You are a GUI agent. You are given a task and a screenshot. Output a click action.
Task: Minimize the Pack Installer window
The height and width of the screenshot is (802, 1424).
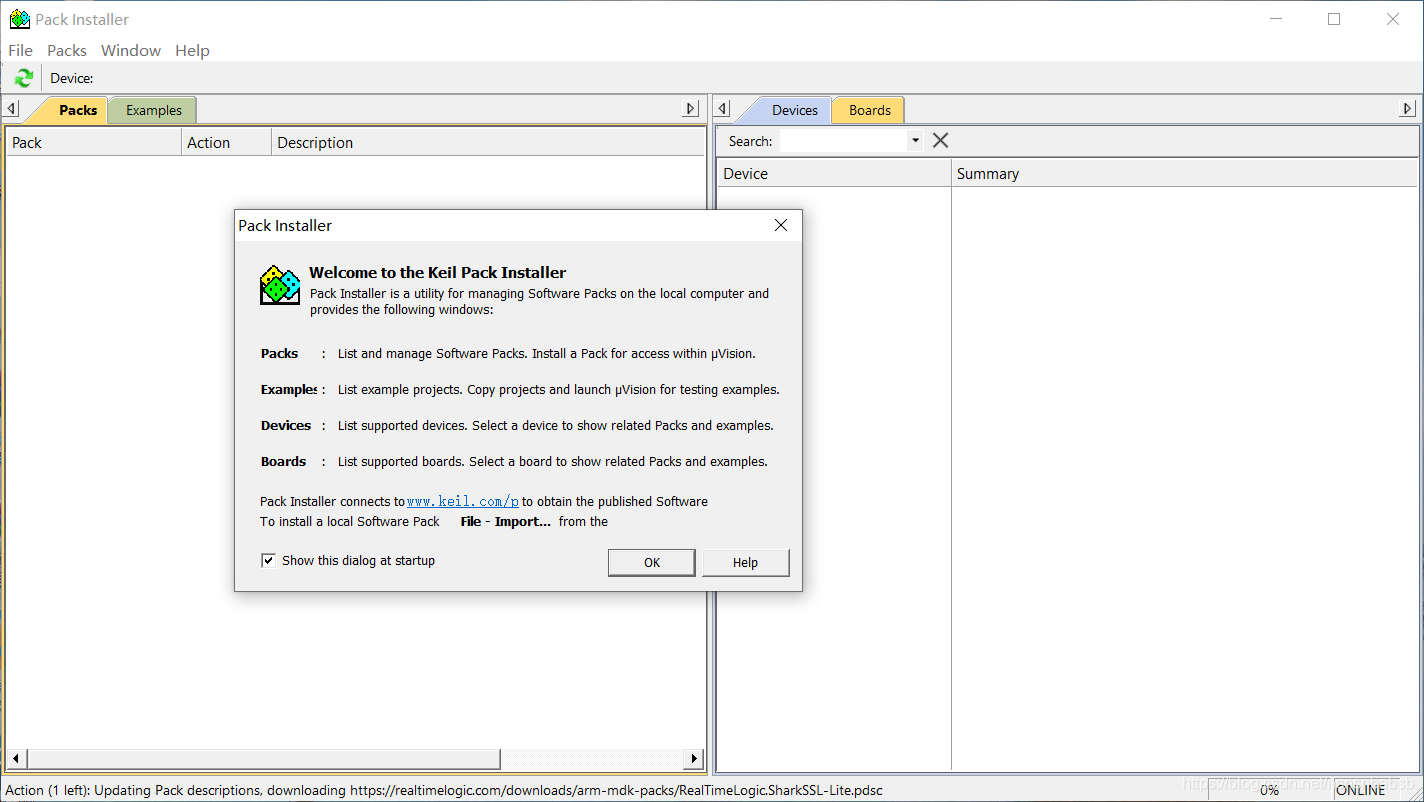pos(1275,19)
